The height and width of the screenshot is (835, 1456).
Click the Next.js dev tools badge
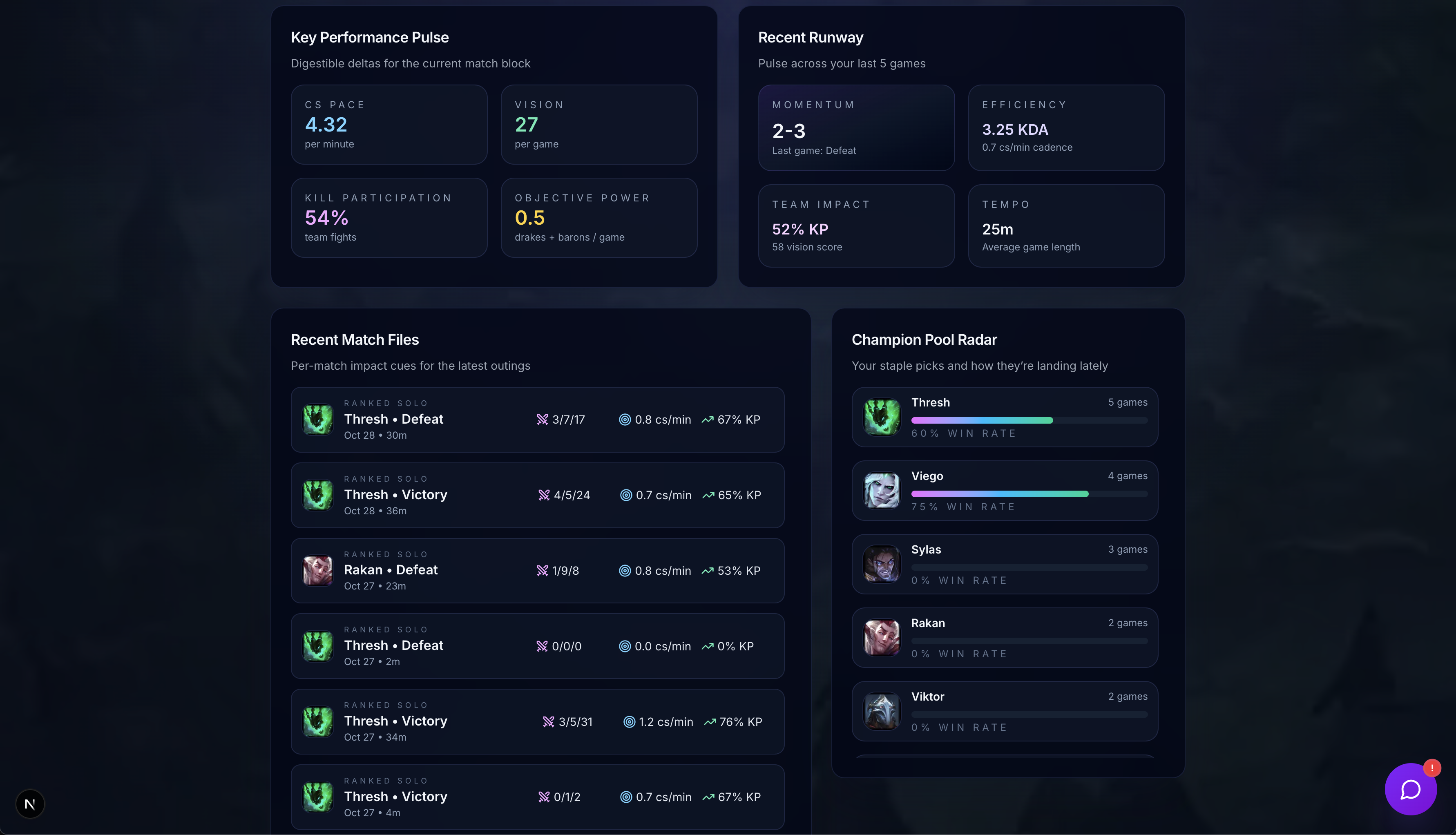click(x=30, y=804)
